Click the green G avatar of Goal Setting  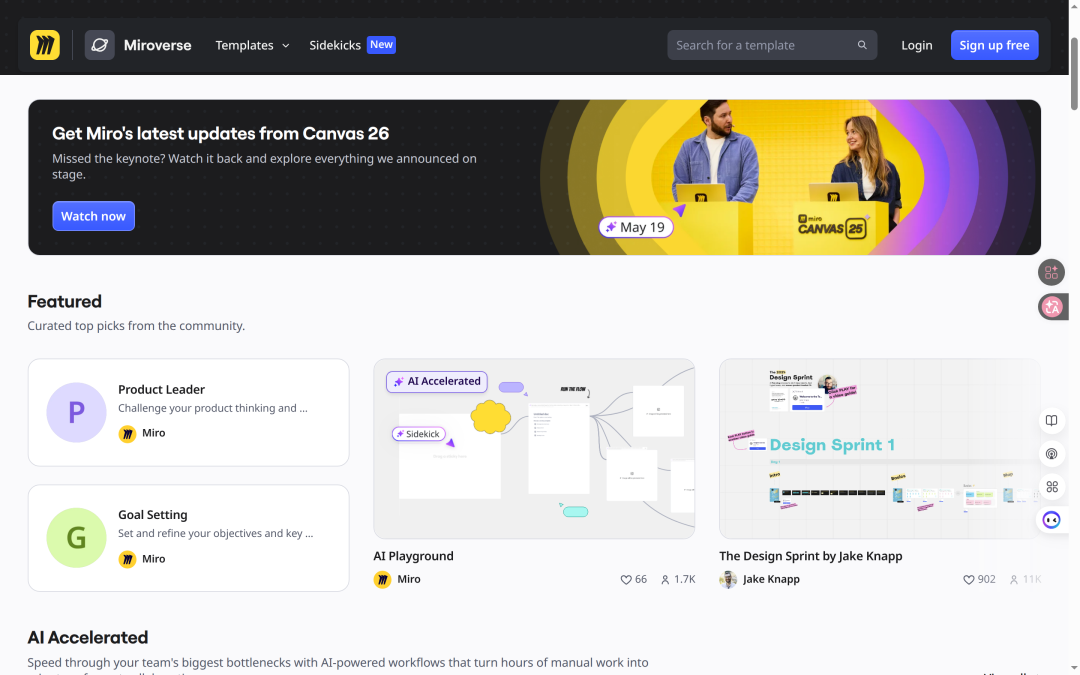coord(76,538)
